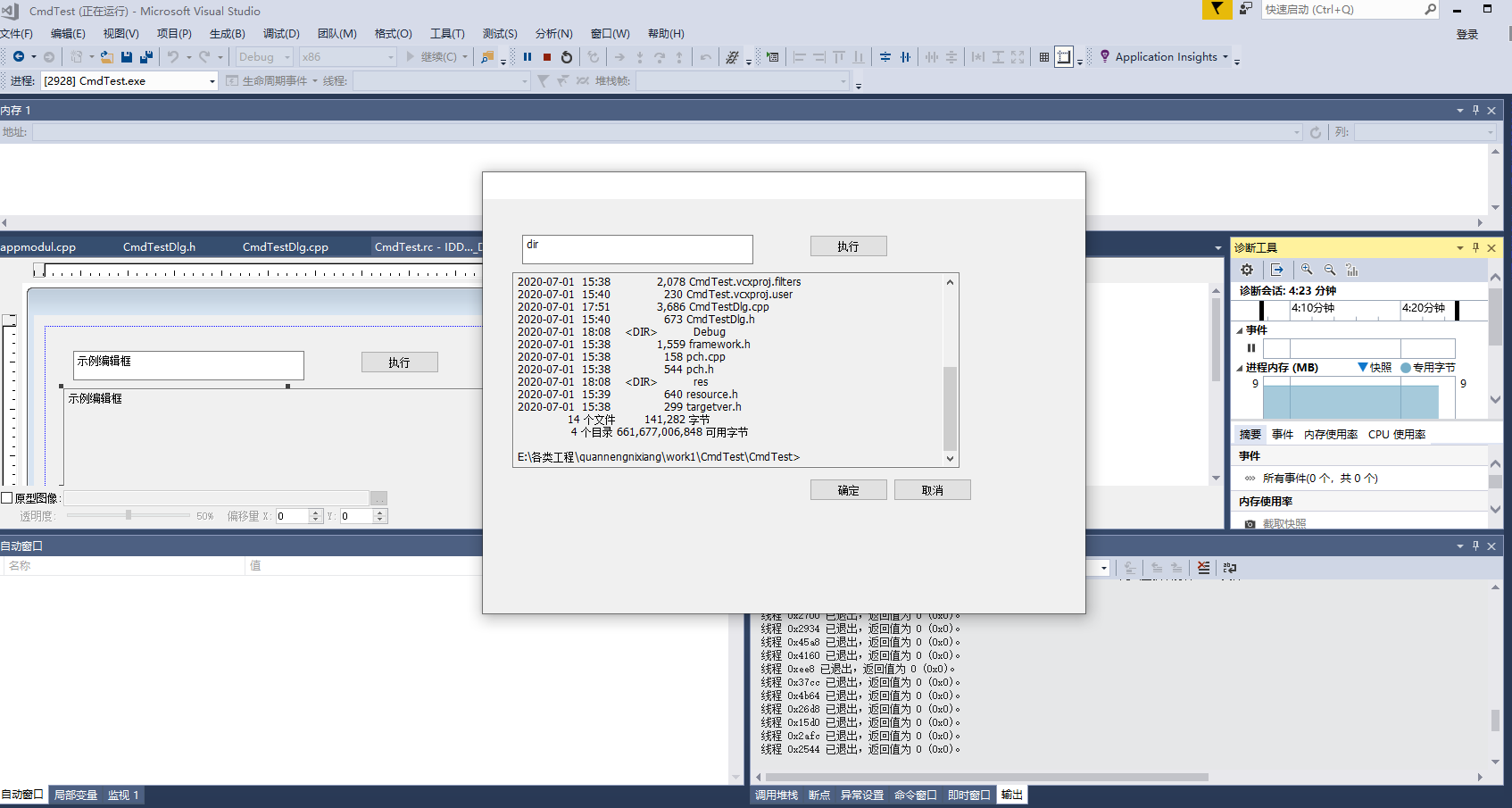Click the 登录 sign-in link
This screenshot has height=808, width=1512.
(1467, 34)
